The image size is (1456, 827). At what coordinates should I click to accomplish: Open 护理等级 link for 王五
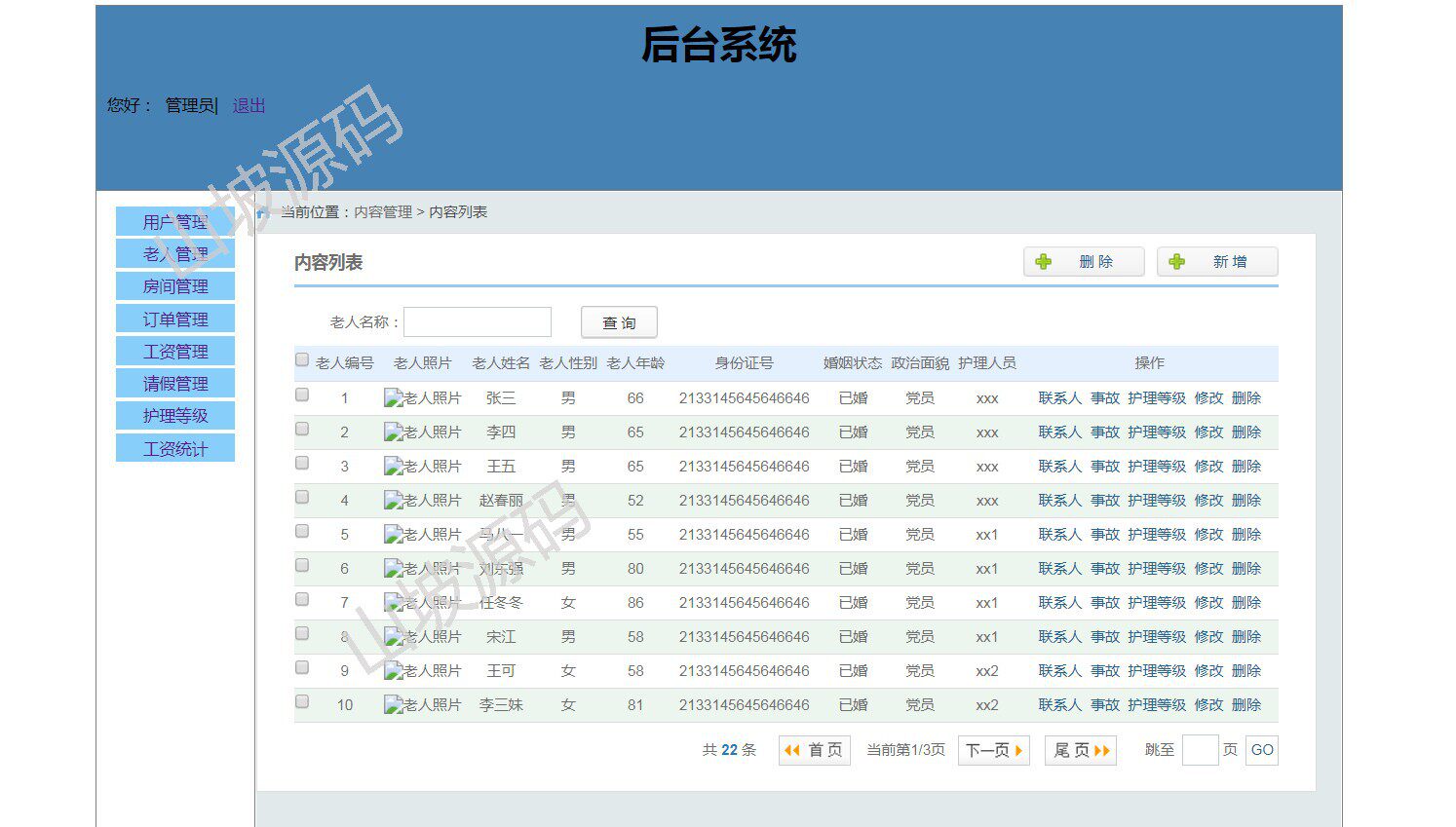point(1157,467)
